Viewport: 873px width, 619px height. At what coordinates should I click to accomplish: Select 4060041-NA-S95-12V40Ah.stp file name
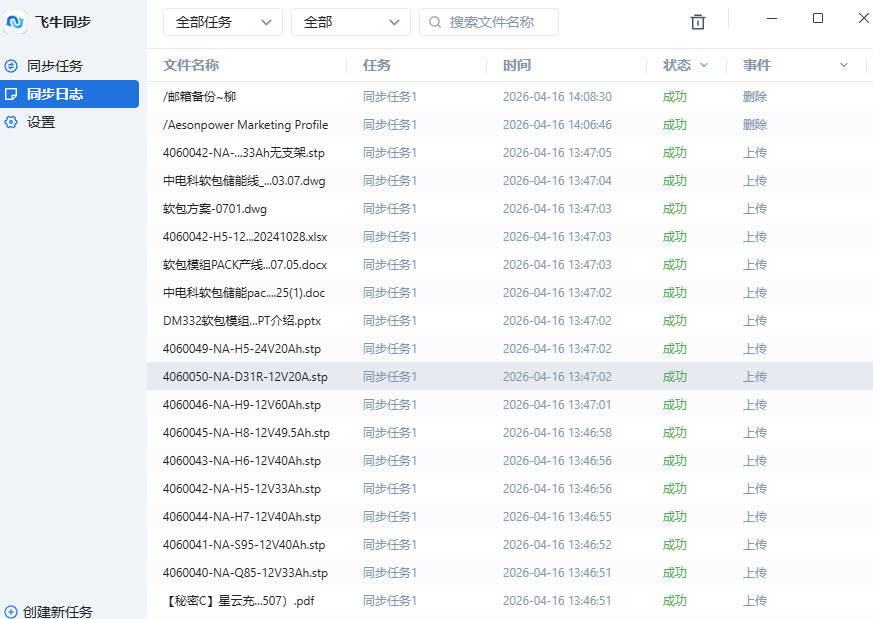(x=244, y=545)
